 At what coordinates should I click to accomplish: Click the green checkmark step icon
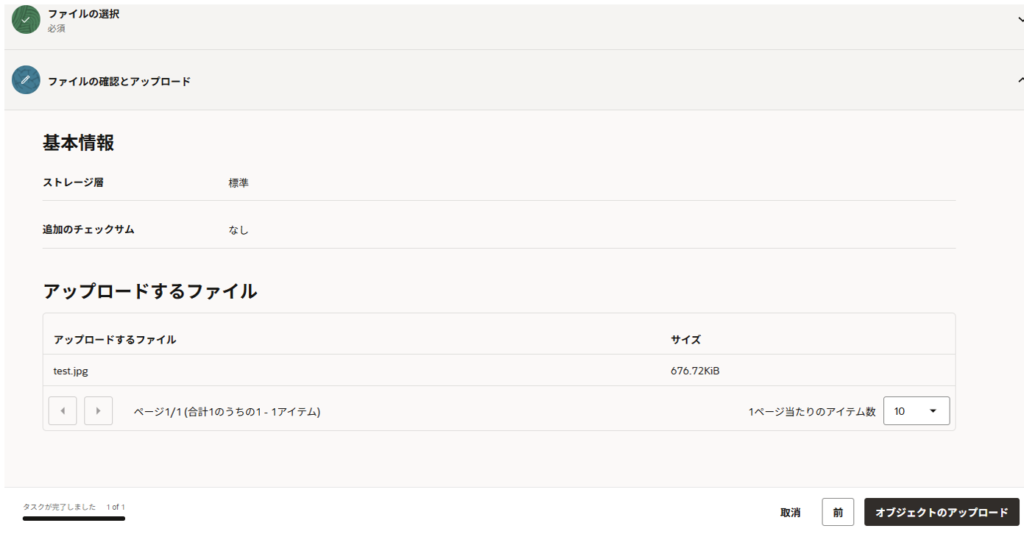click(x=25, y=20)
